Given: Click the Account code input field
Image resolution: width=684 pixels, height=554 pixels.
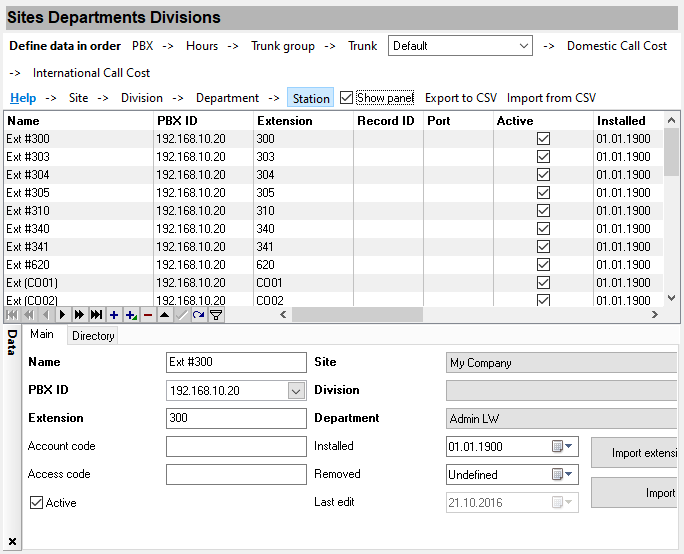Looking at the screenshot, I should click(x=236, y=446).
